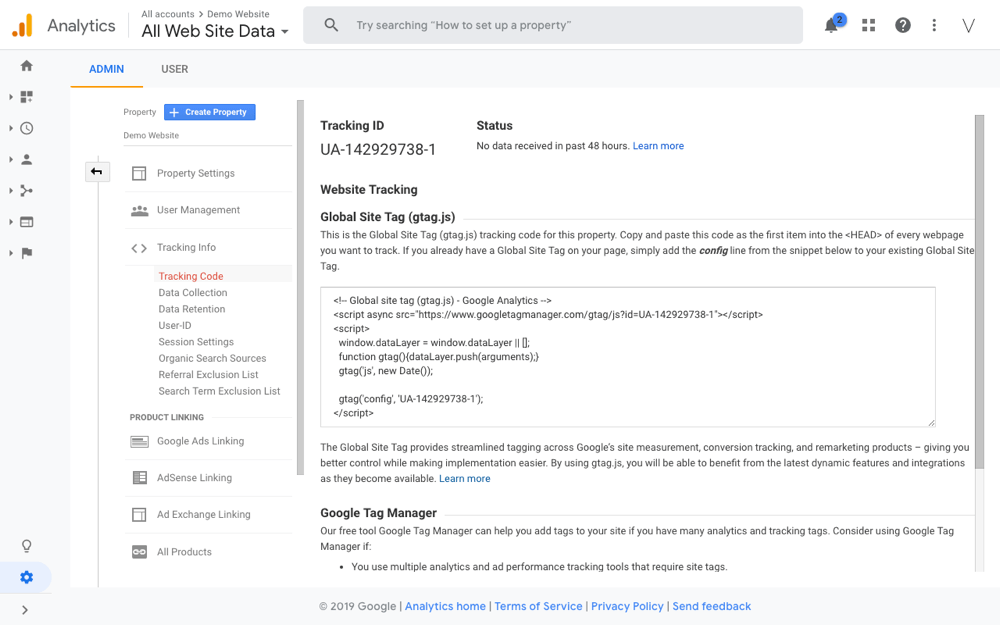Screen dimensions: 1000x625
Task: Expand the Acquisition section arrow
Action: [10, 191]
